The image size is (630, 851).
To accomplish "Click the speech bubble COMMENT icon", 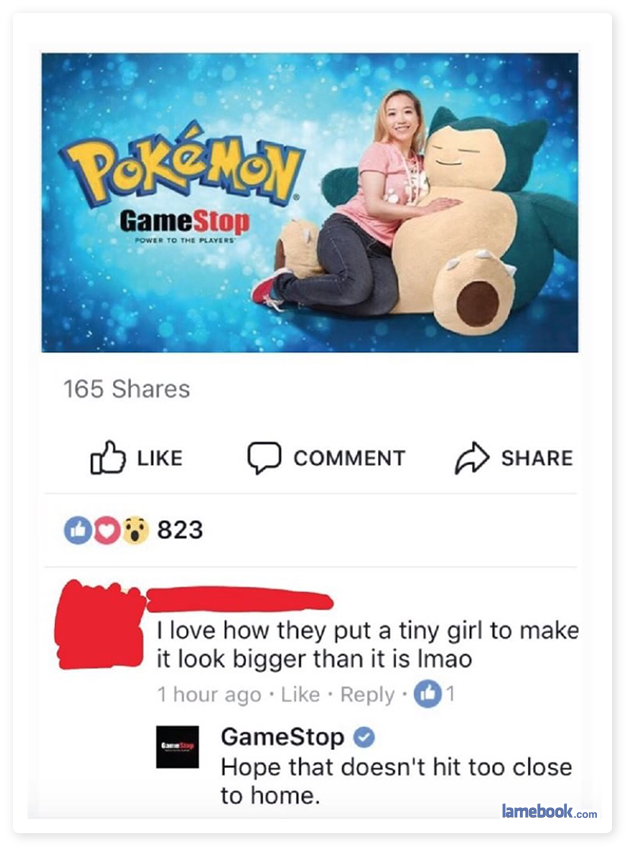I will click(264, 458).
